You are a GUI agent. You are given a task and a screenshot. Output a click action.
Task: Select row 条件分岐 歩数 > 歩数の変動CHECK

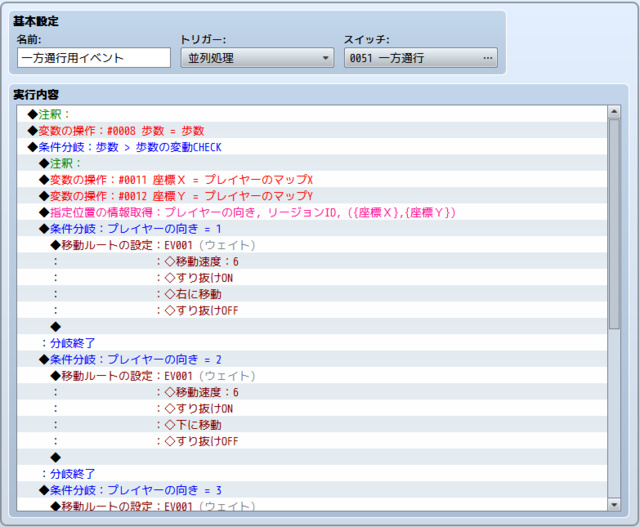(x=312, y=147)
